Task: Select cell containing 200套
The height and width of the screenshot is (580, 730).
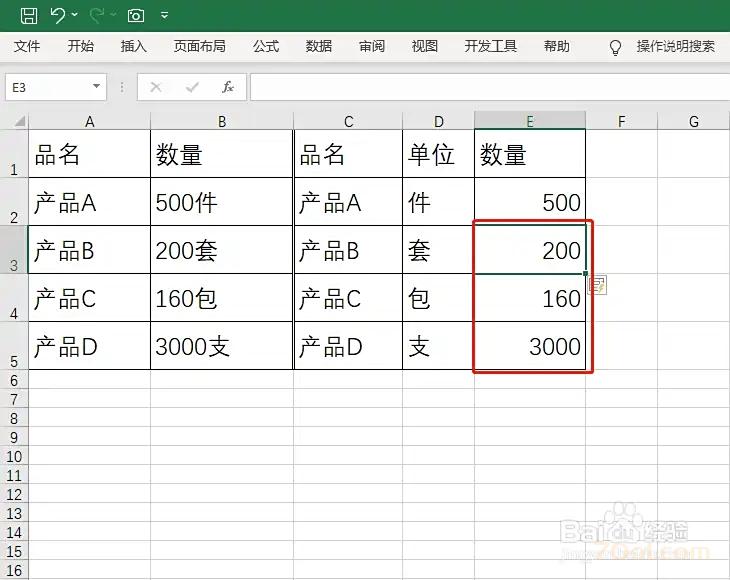Action: click(222, 250)
